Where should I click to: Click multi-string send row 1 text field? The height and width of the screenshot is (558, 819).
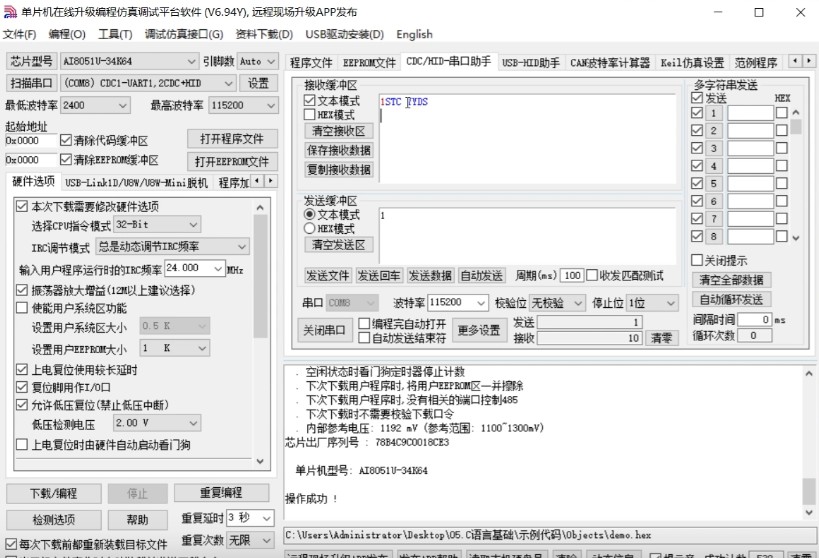click(751, 113)
